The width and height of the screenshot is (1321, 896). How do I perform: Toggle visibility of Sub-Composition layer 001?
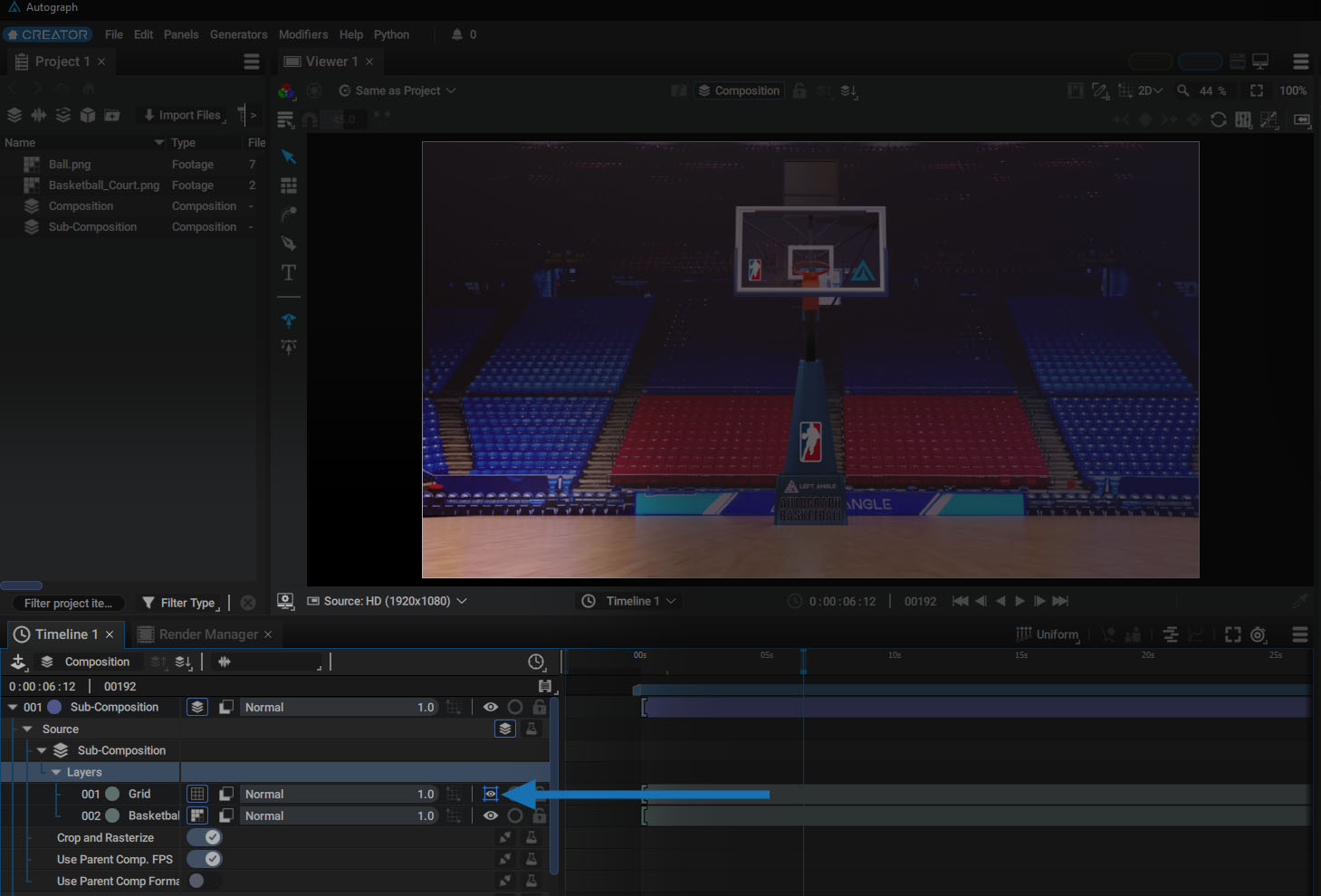pos(491,707)
